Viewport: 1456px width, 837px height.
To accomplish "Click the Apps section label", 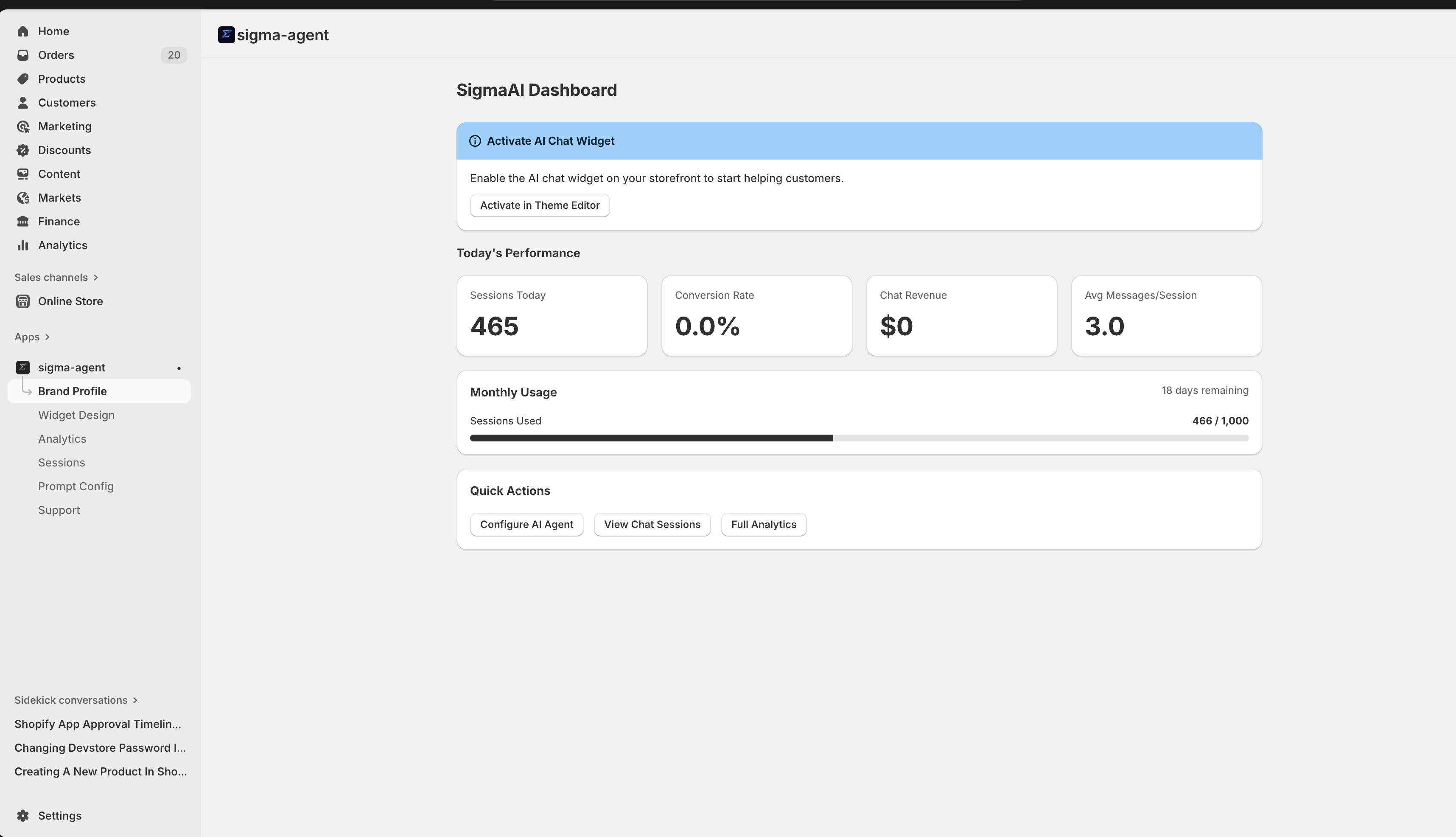I will [x=27, y=337].
